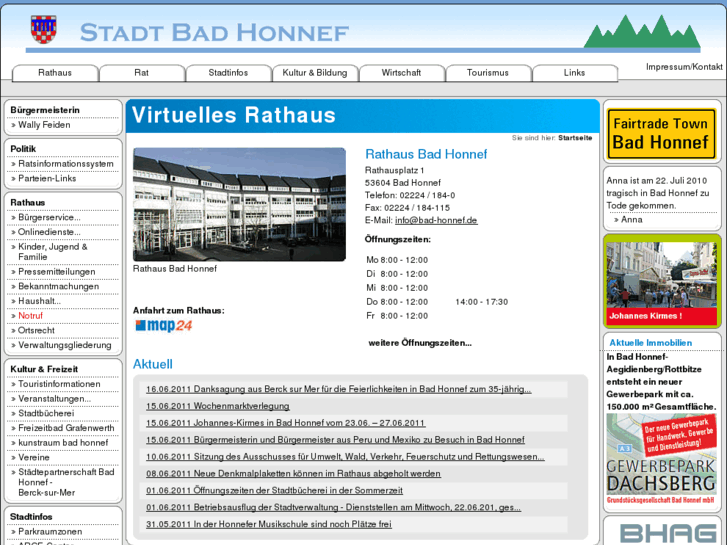This screenshot has width=727, height=545.
Task: Open Parkraumzonen sidebar link
Action: point(50,532)
